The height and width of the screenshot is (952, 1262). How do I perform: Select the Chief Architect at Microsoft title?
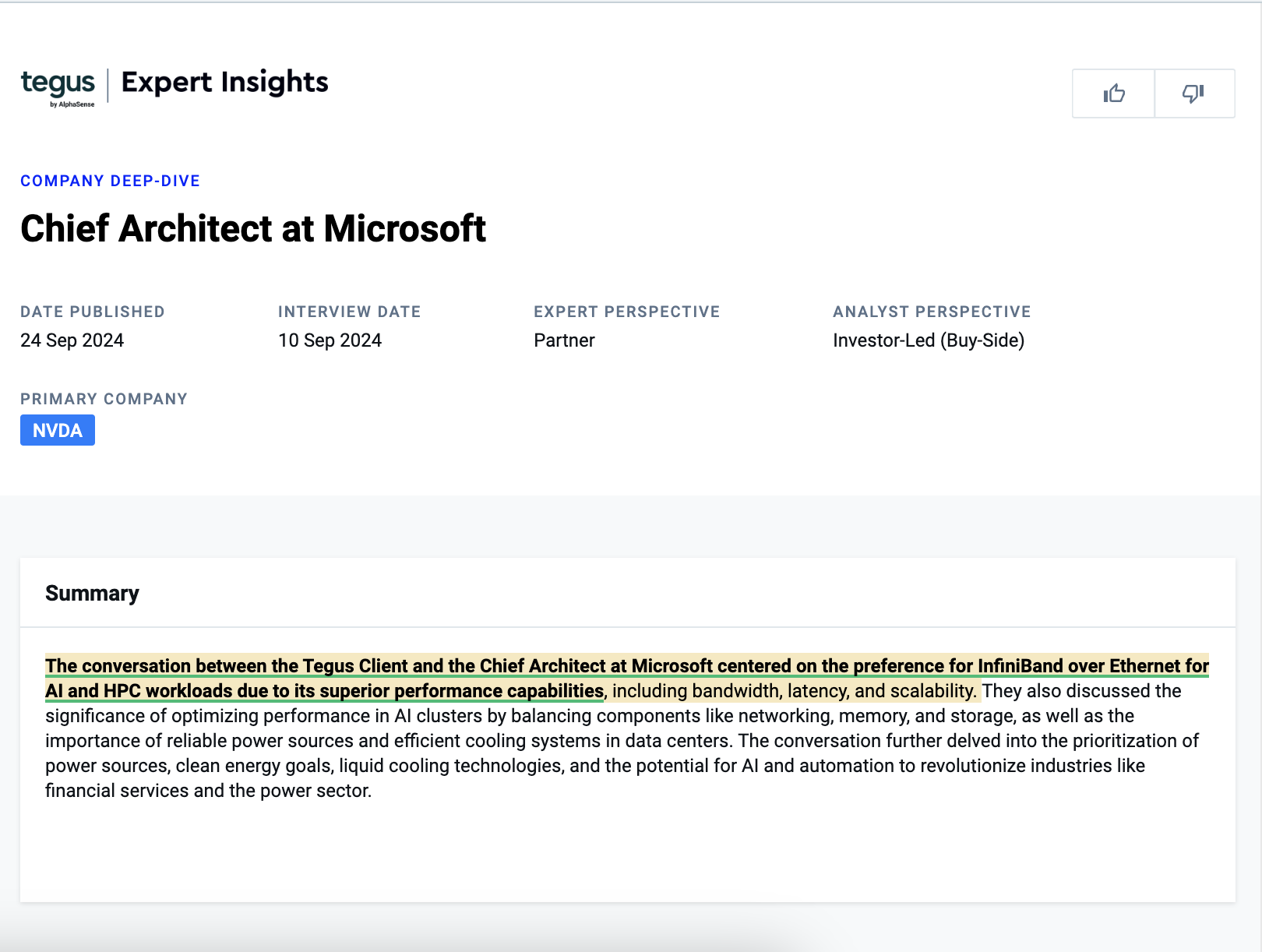pyautogui.click(x=253, y=229)
